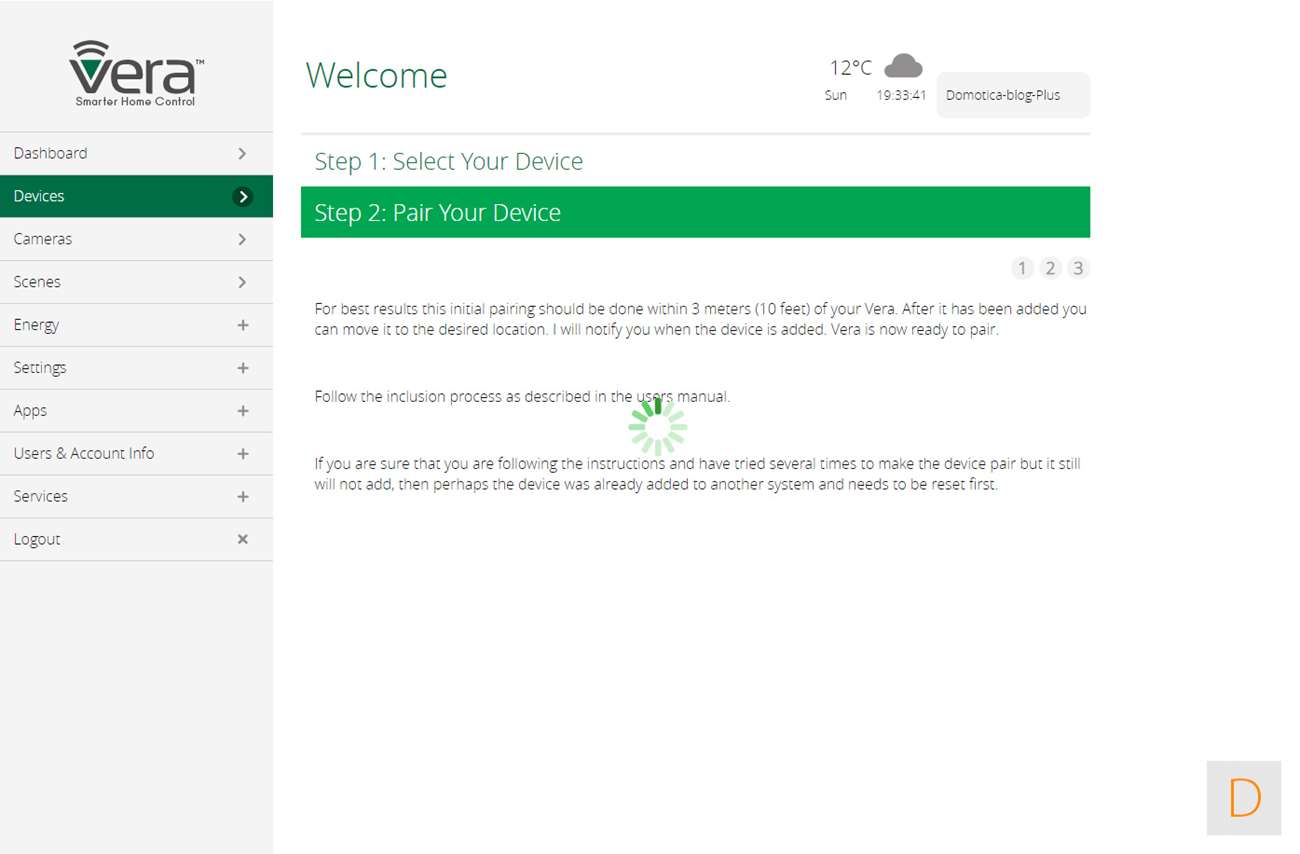Jump to step 3 circle indicator

[x=1077, y=268]
